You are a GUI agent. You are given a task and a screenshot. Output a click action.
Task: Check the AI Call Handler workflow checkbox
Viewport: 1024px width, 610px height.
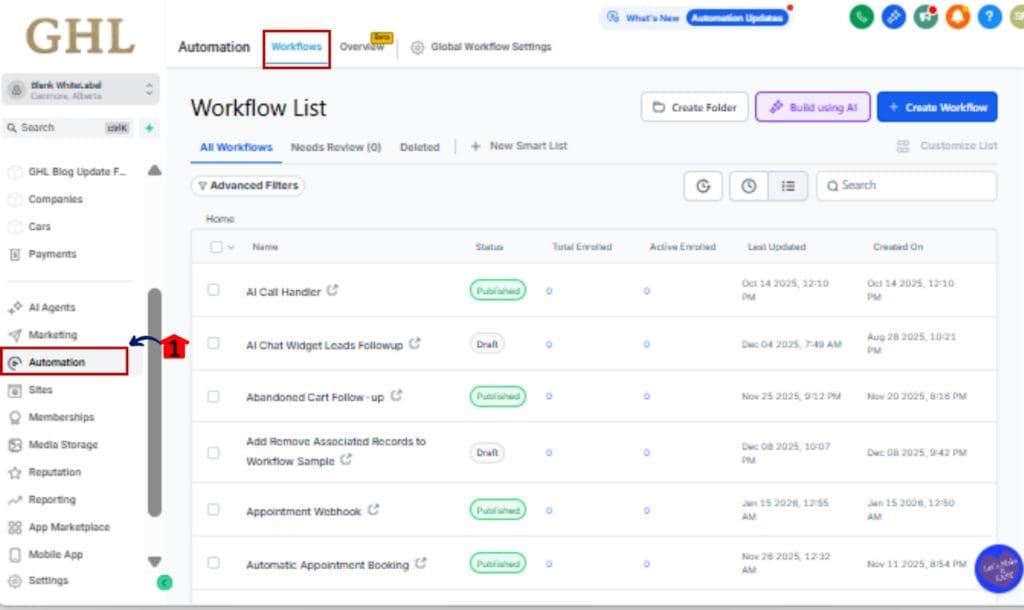click(212, 290)
